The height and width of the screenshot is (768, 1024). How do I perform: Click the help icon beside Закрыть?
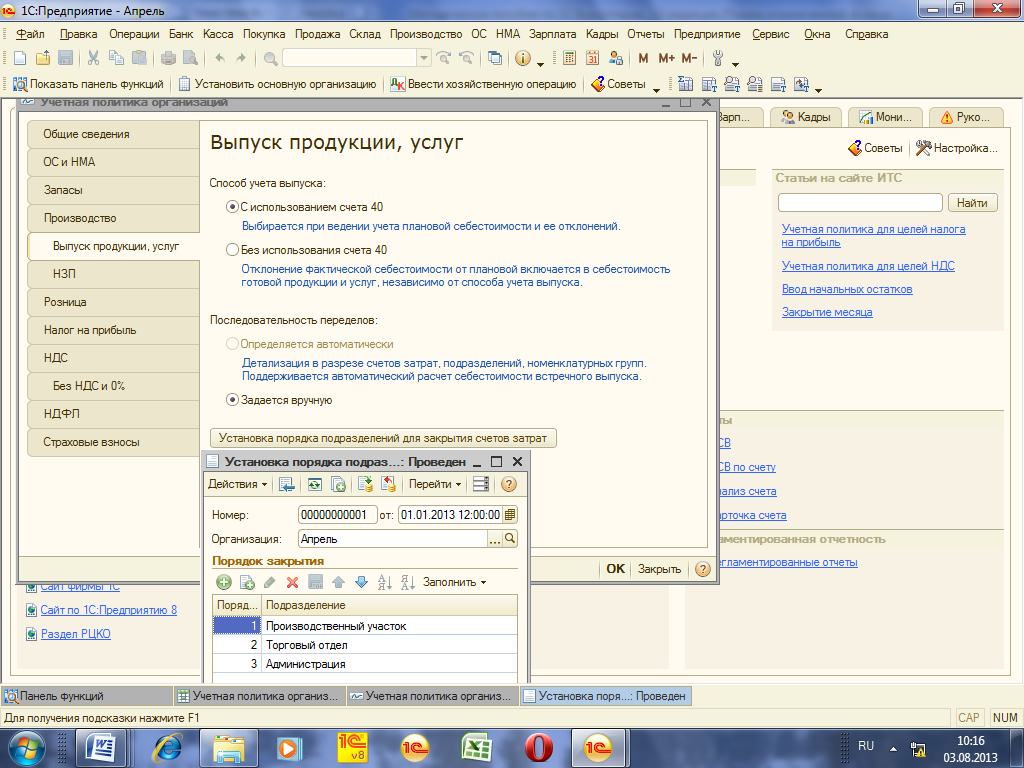tap(703, 569)
